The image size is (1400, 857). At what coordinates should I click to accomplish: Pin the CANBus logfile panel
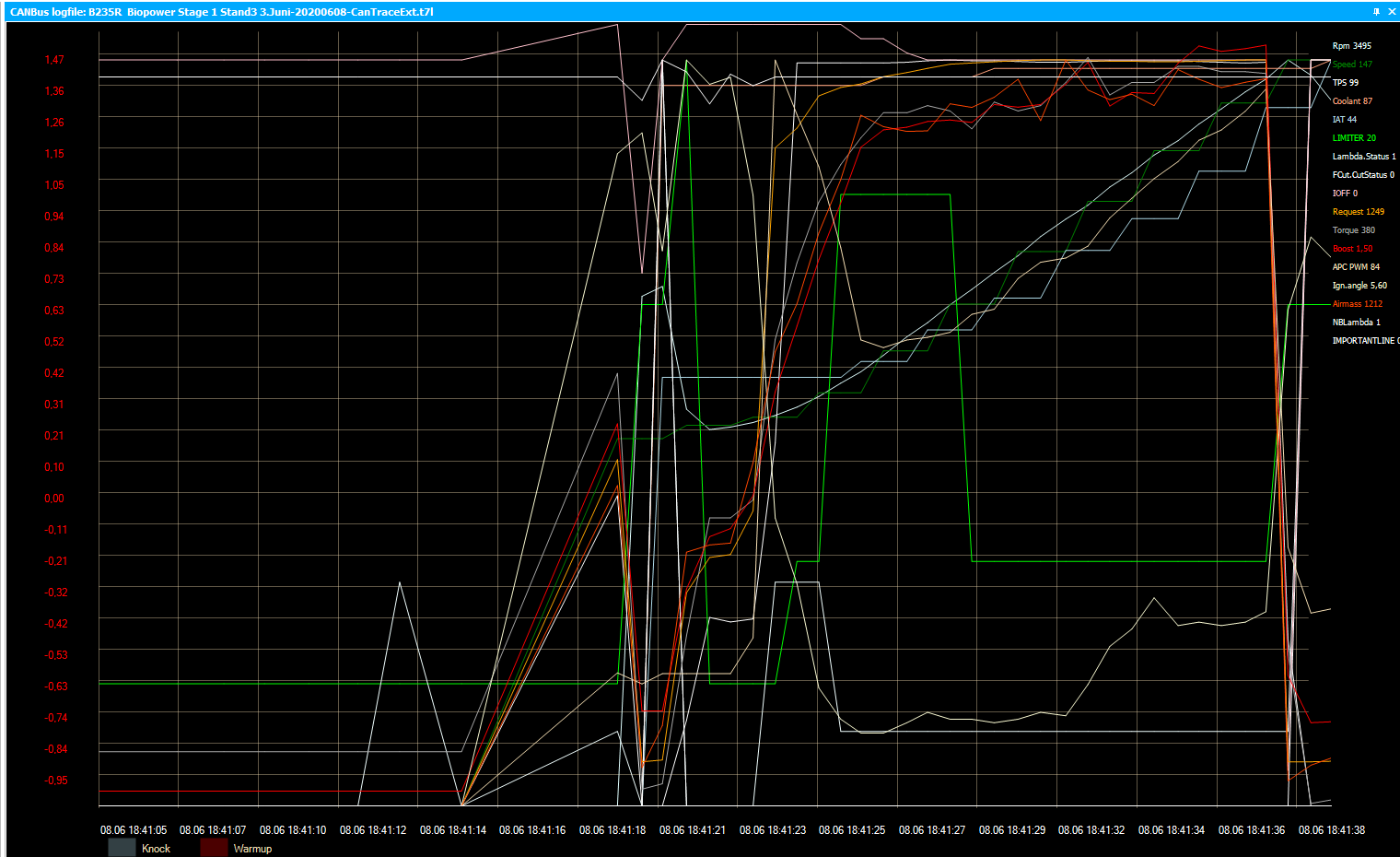tap(1376, 12)
